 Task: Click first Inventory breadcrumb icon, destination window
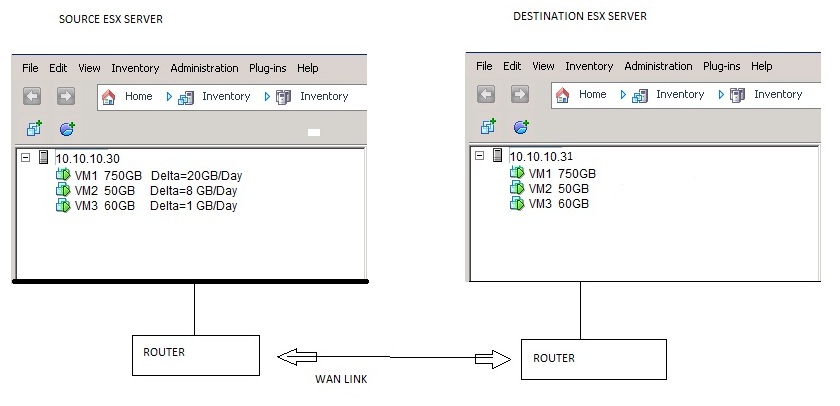(640, 95)
